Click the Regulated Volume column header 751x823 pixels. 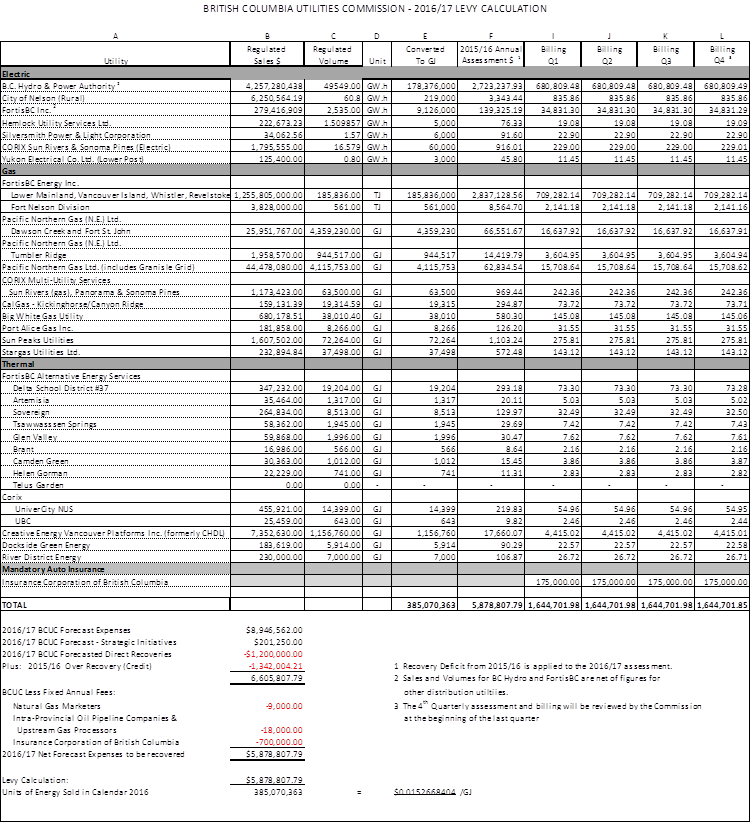tap(333, 55)
